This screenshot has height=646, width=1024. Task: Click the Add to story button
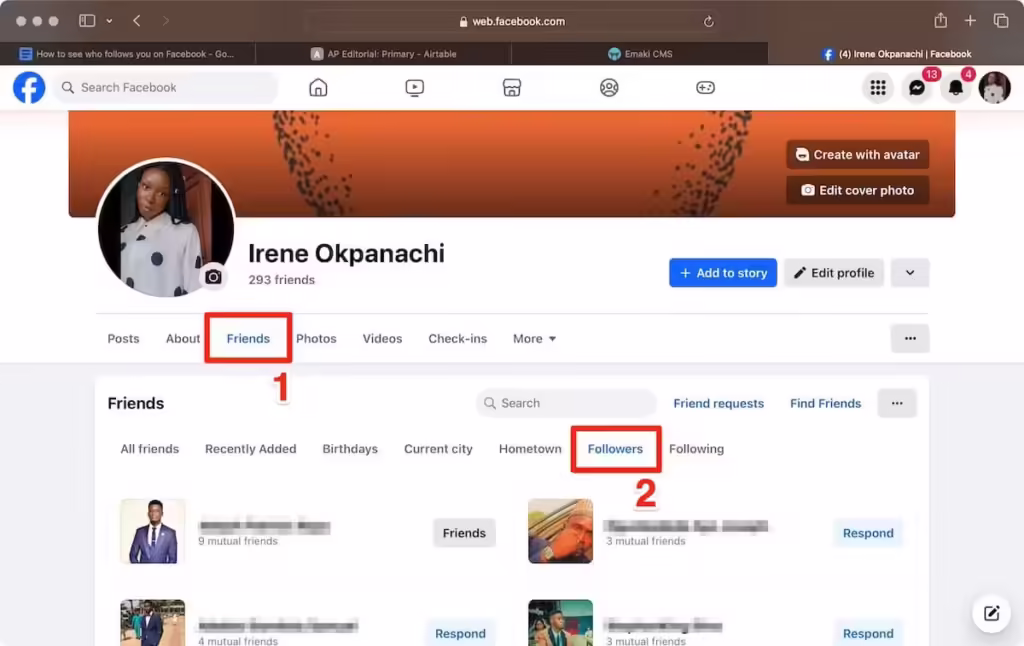(722, 272)
